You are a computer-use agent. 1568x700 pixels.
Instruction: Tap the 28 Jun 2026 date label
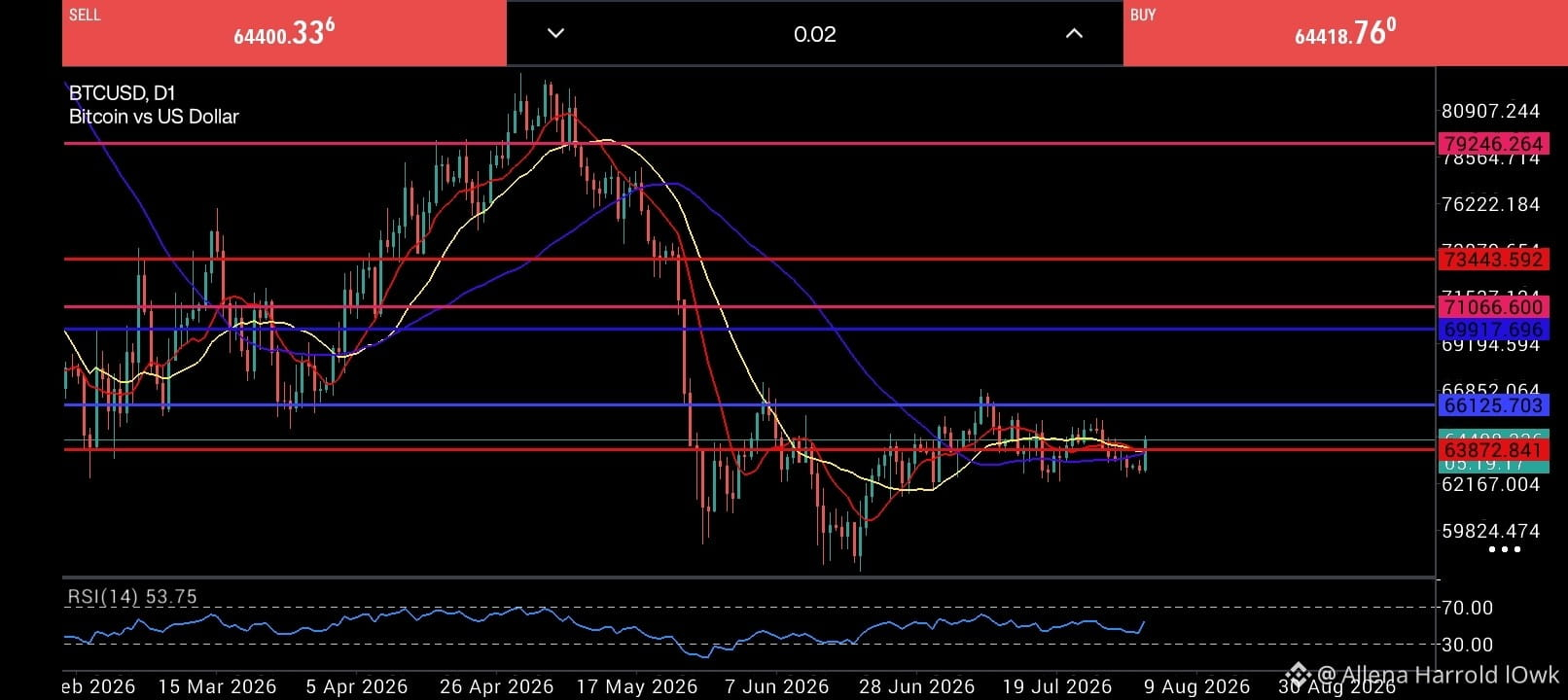(917, 687)
